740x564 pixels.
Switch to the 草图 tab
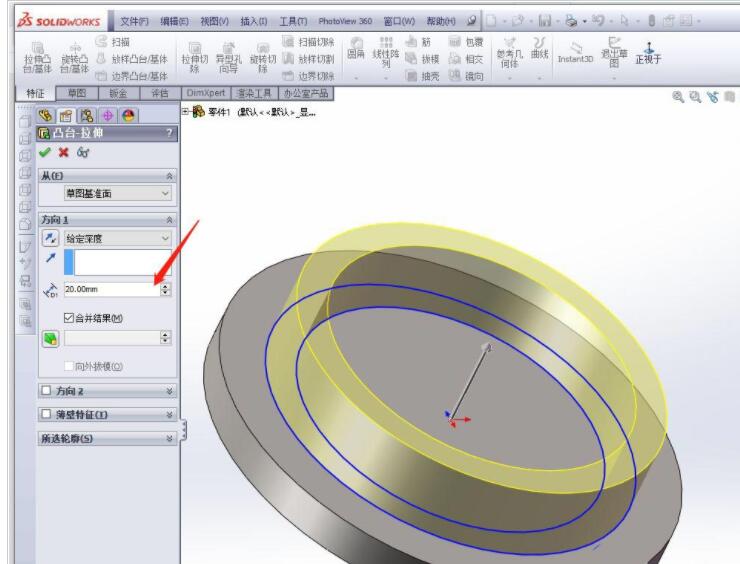[x=77, y=93]
